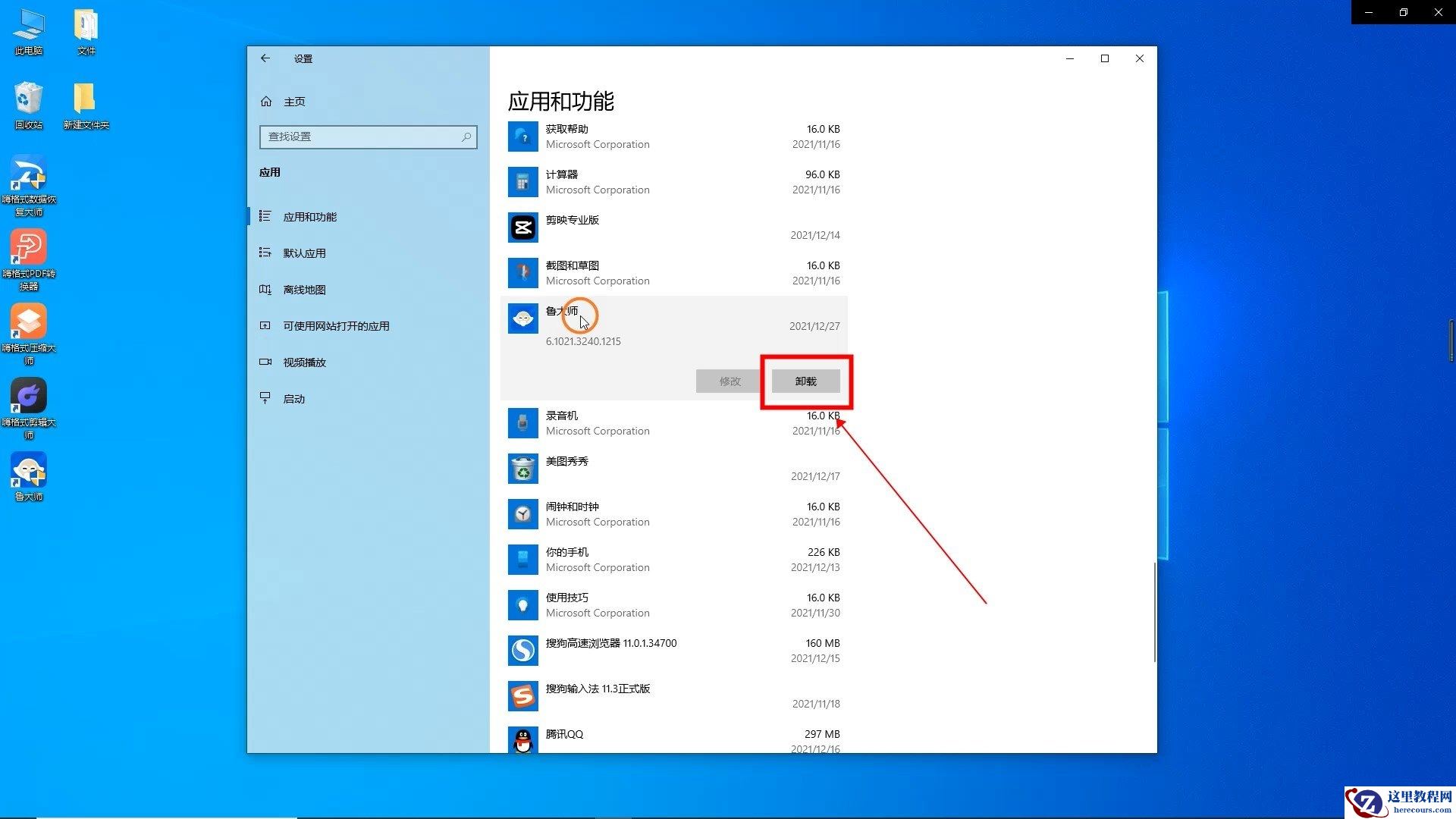Select the 腾讯QQ penguin icon

pyautogui.click(x=522, y=740)
